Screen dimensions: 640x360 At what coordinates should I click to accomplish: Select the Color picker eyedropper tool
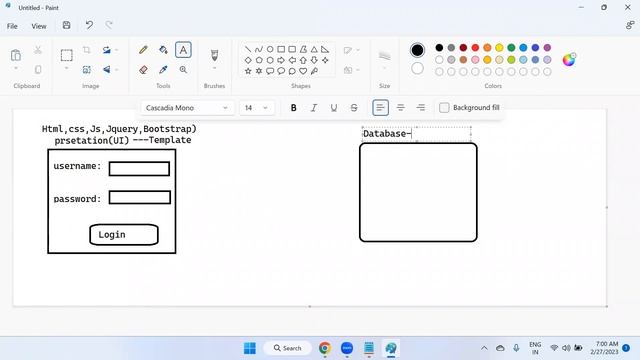coord(163,70)
